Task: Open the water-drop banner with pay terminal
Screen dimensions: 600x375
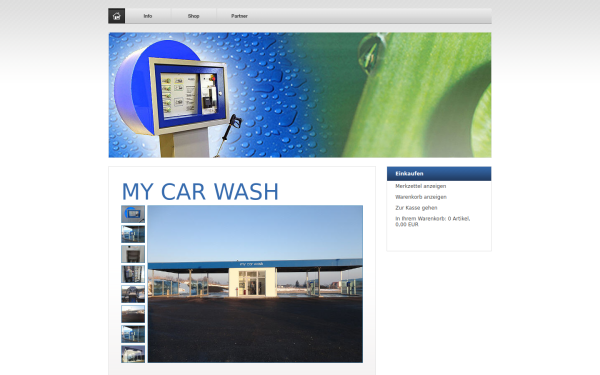Action: pos(300,95)
